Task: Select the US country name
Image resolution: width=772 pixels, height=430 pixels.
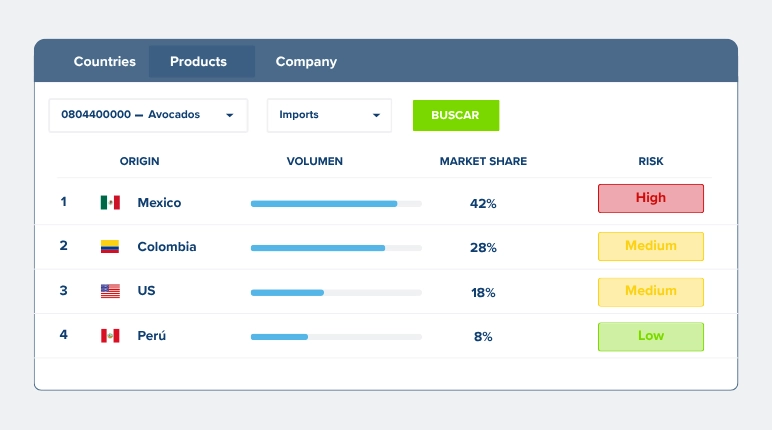Action: tap(146, 291)
